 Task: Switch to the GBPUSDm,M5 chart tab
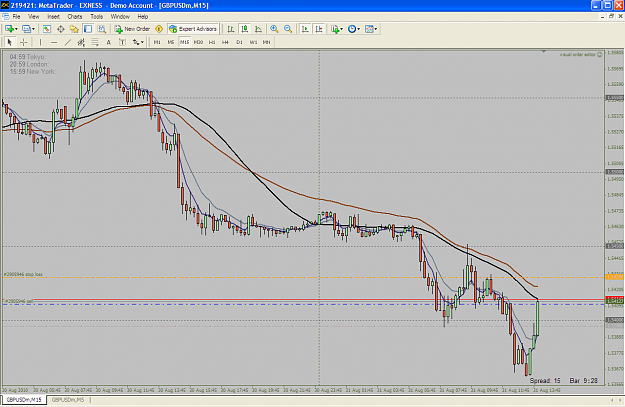click(x=68, y=400)
